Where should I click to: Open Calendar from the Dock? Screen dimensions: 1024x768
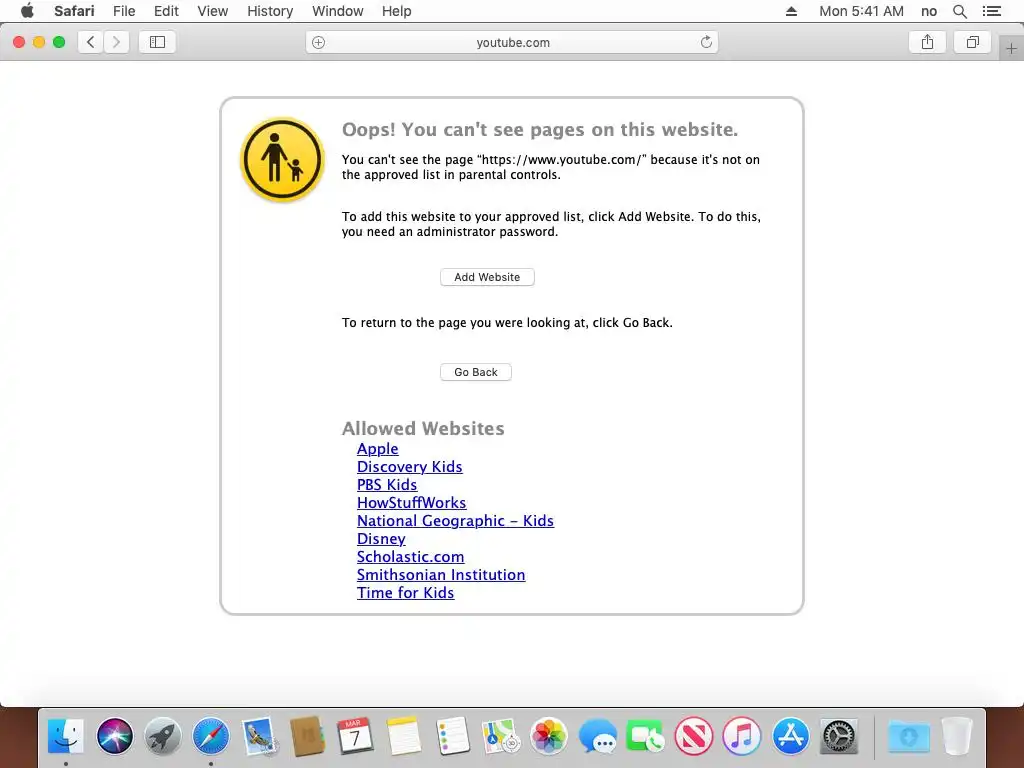355,736
